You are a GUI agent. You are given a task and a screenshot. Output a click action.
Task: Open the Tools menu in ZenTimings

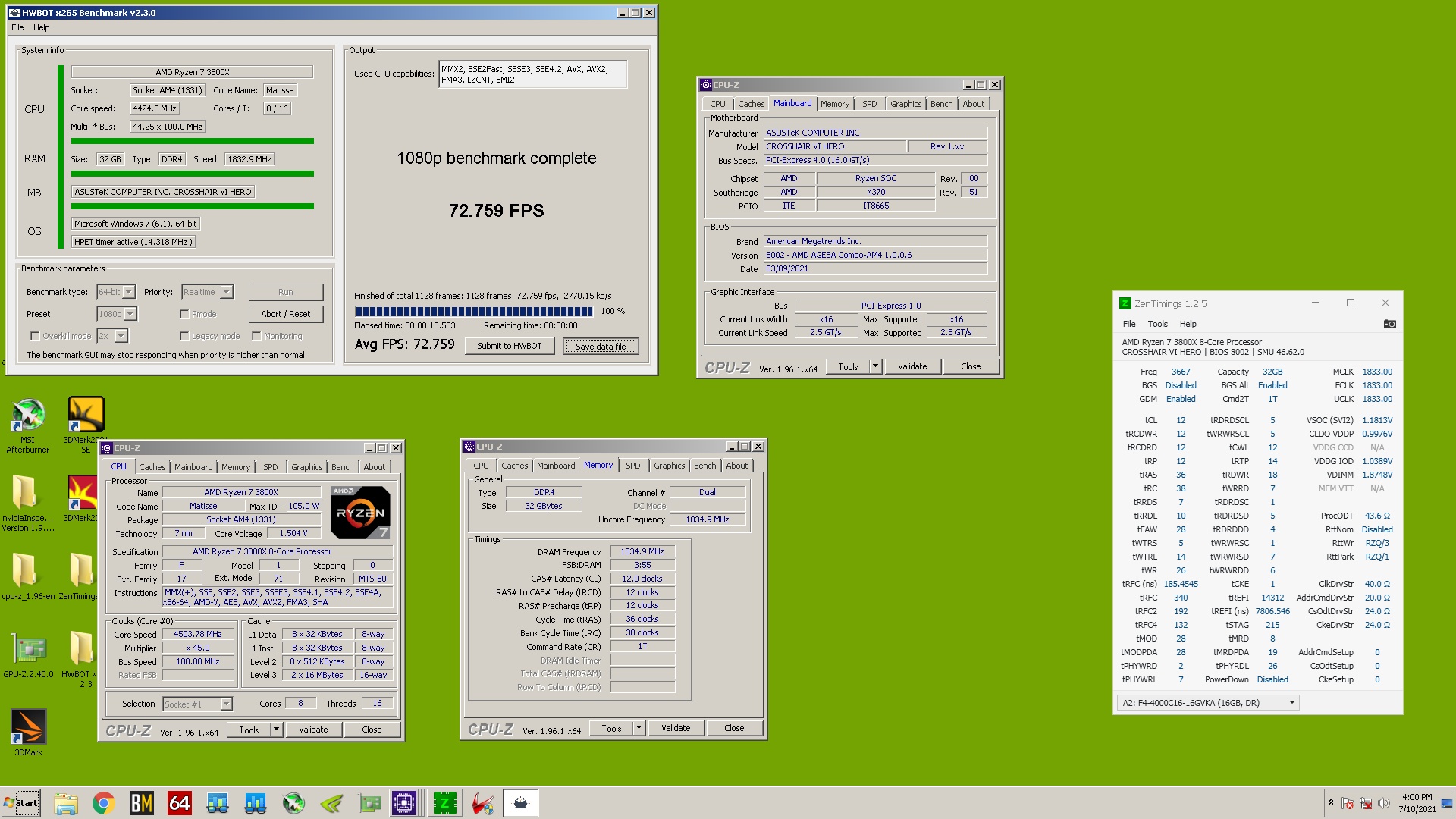tap(1157, 324)
